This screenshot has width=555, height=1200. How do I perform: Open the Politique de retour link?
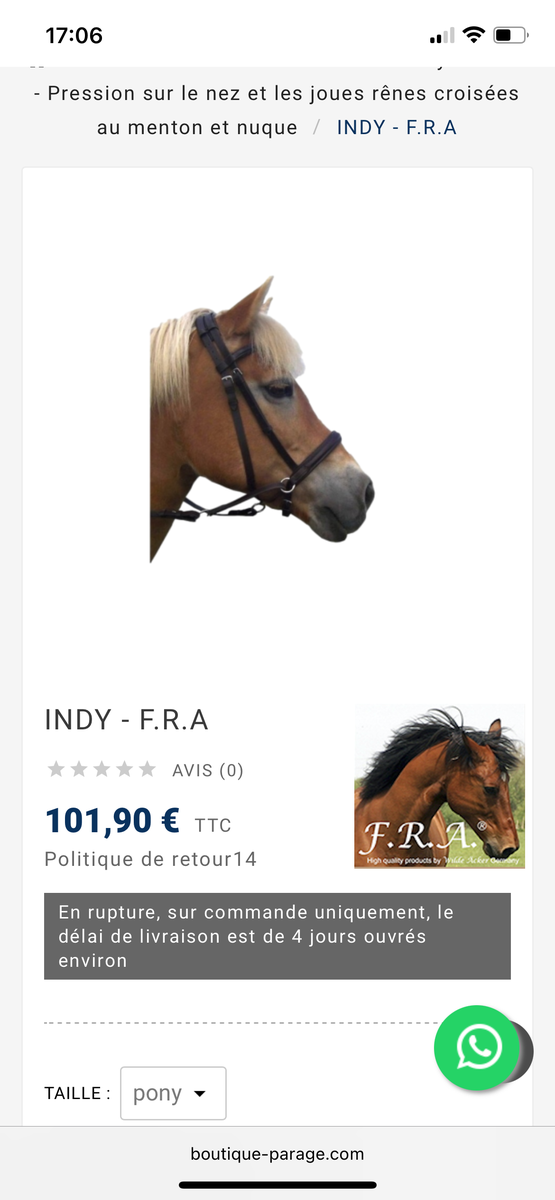click(151, 859)
